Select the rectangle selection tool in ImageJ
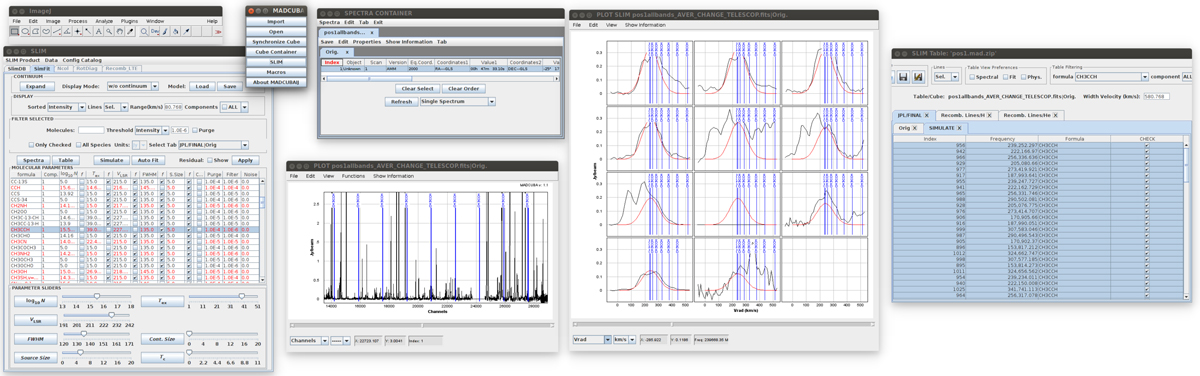Screen dimensions: 1200x376 [x=14, y=32]
